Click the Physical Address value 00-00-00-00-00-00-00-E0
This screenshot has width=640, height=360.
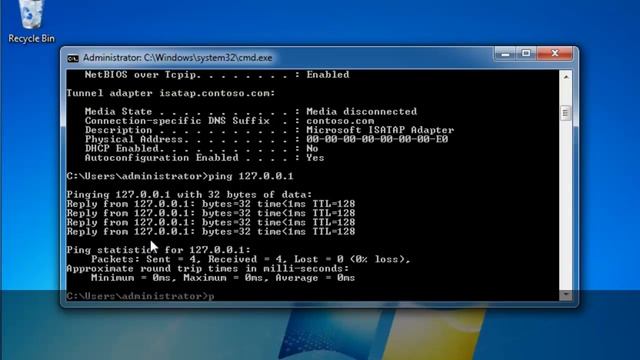(x=377, y=140)
